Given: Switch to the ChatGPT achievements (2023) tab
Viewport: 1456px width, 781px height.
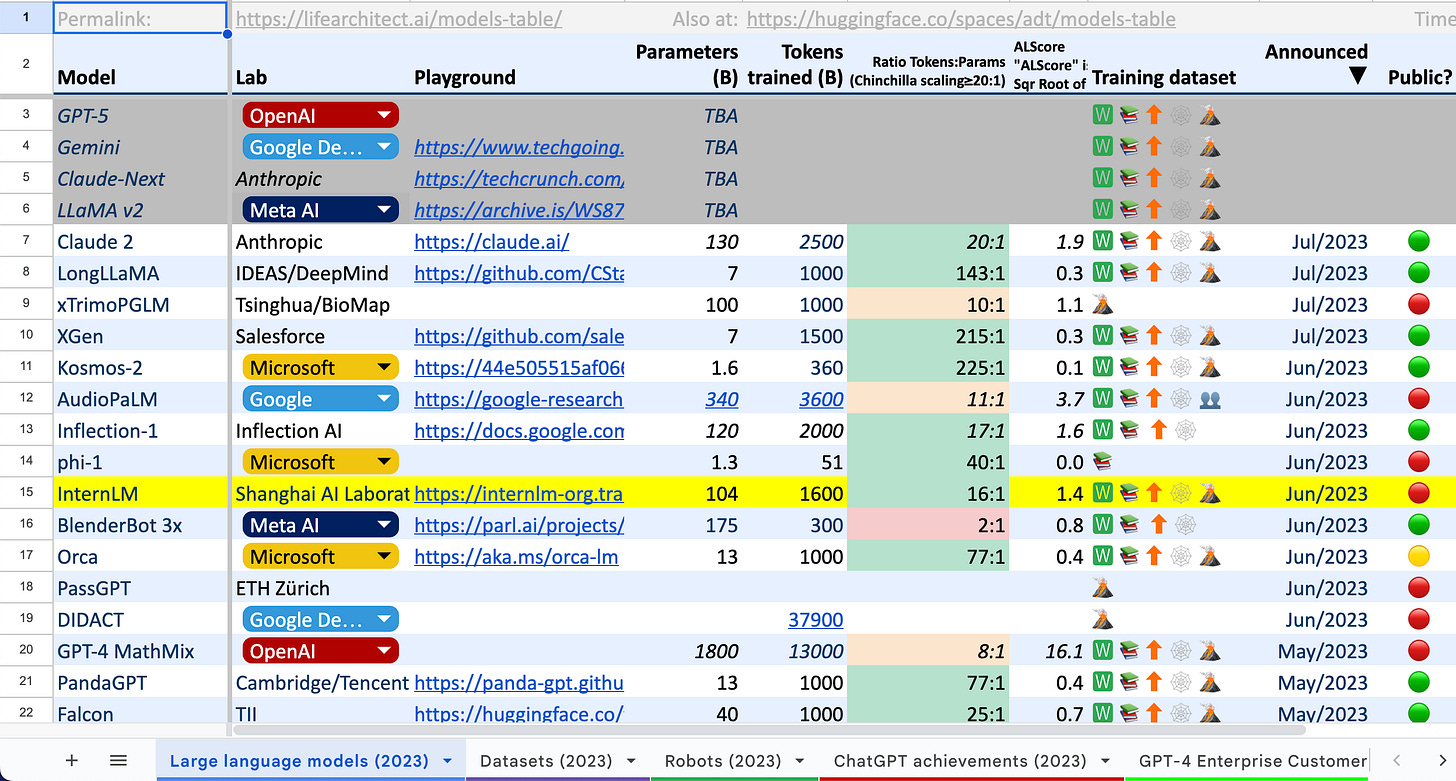Looking at the screenshot, I should coord(971,761).
